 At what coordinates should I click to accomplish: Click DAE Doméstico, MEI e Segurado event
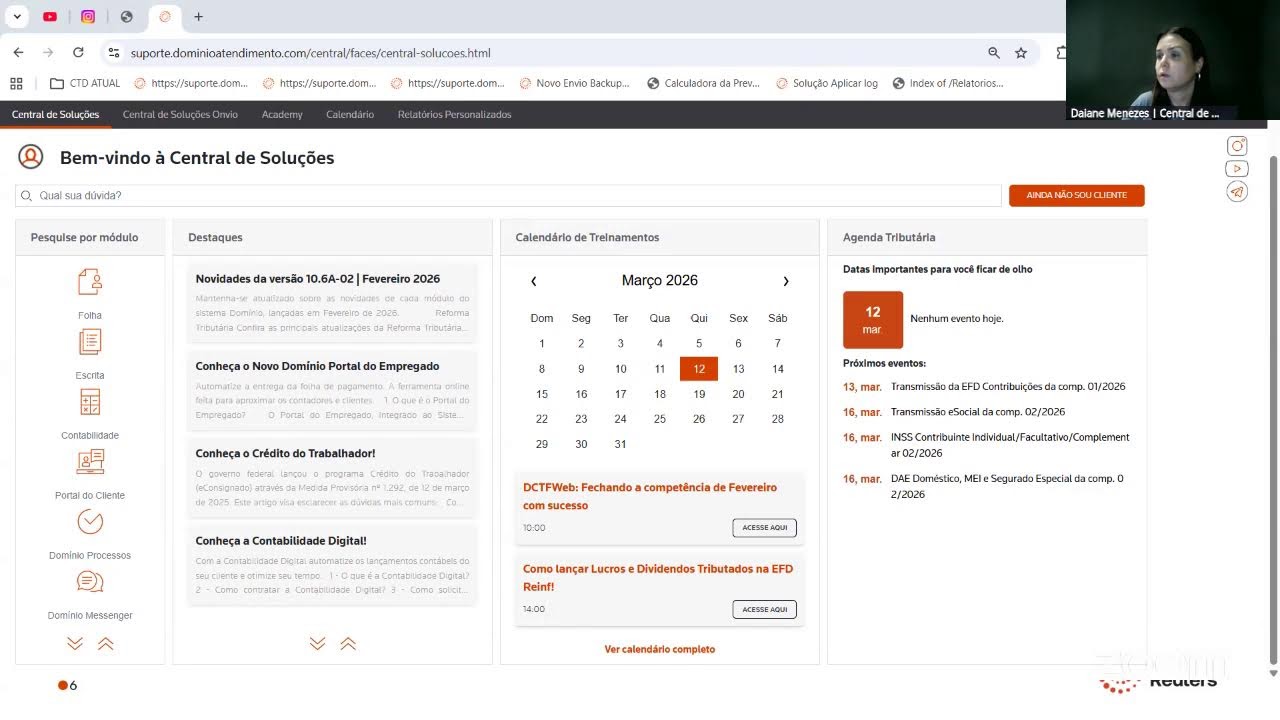click(1007, 487)
